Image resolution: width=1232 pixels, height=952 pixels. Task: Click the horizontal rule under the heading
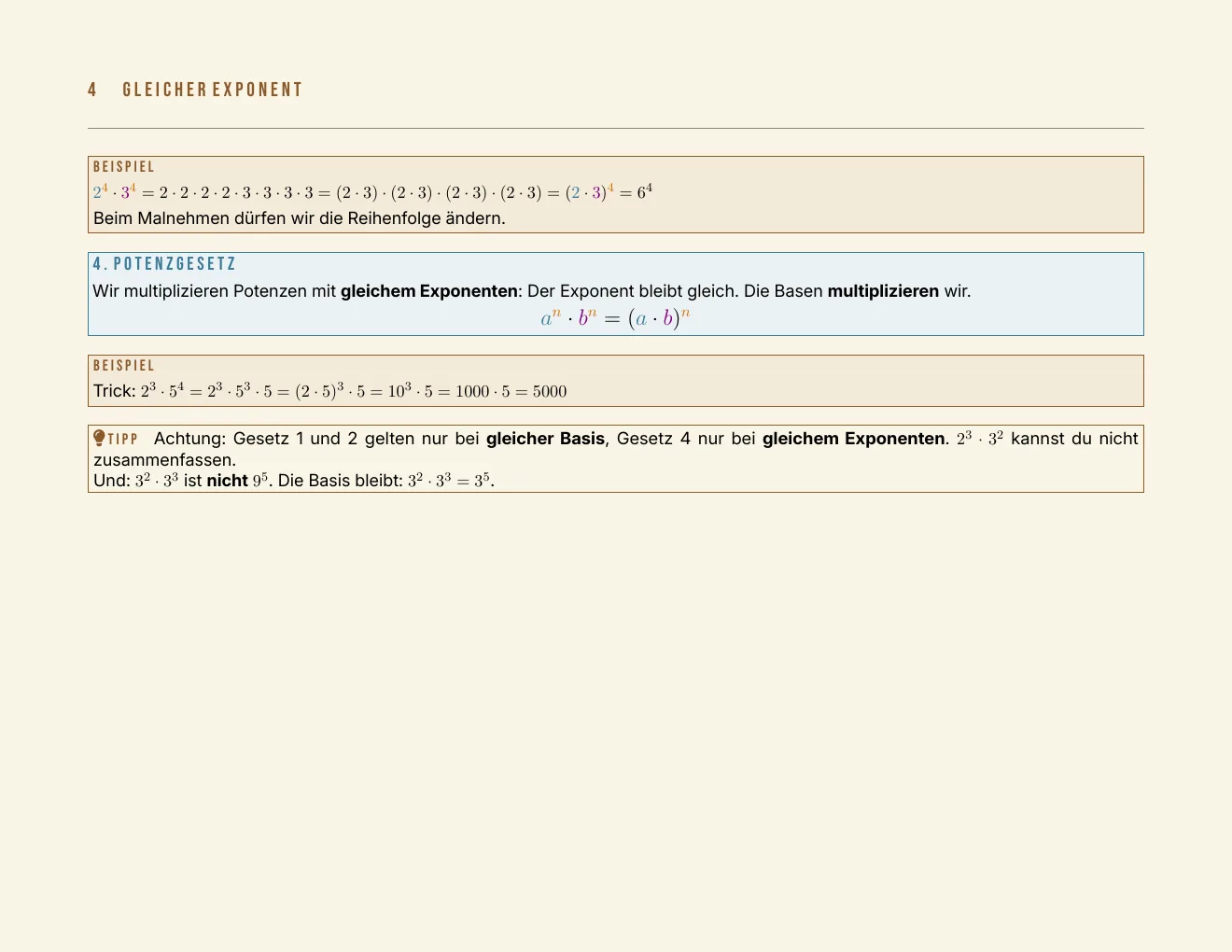tap(615, 128)
